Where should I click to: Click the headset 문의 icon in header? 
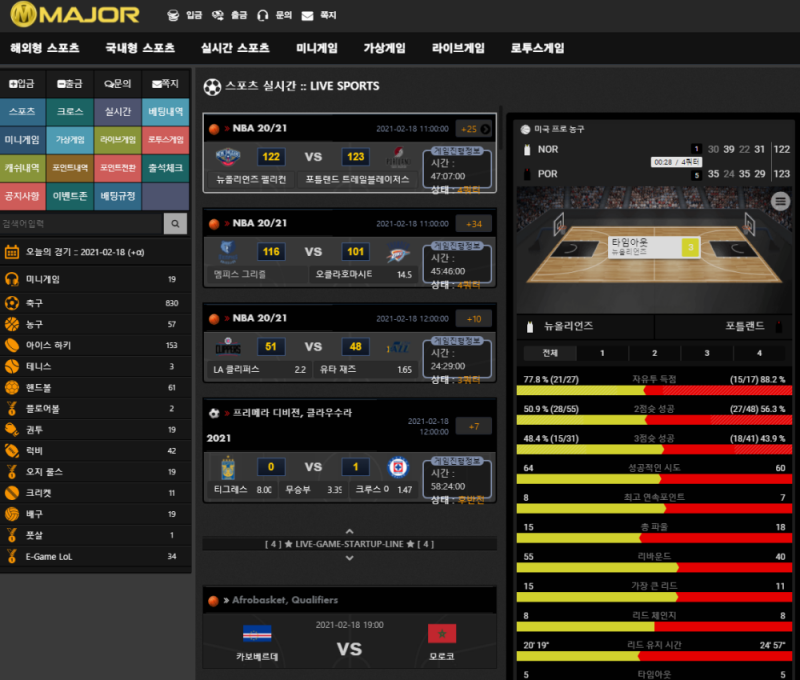262,16
